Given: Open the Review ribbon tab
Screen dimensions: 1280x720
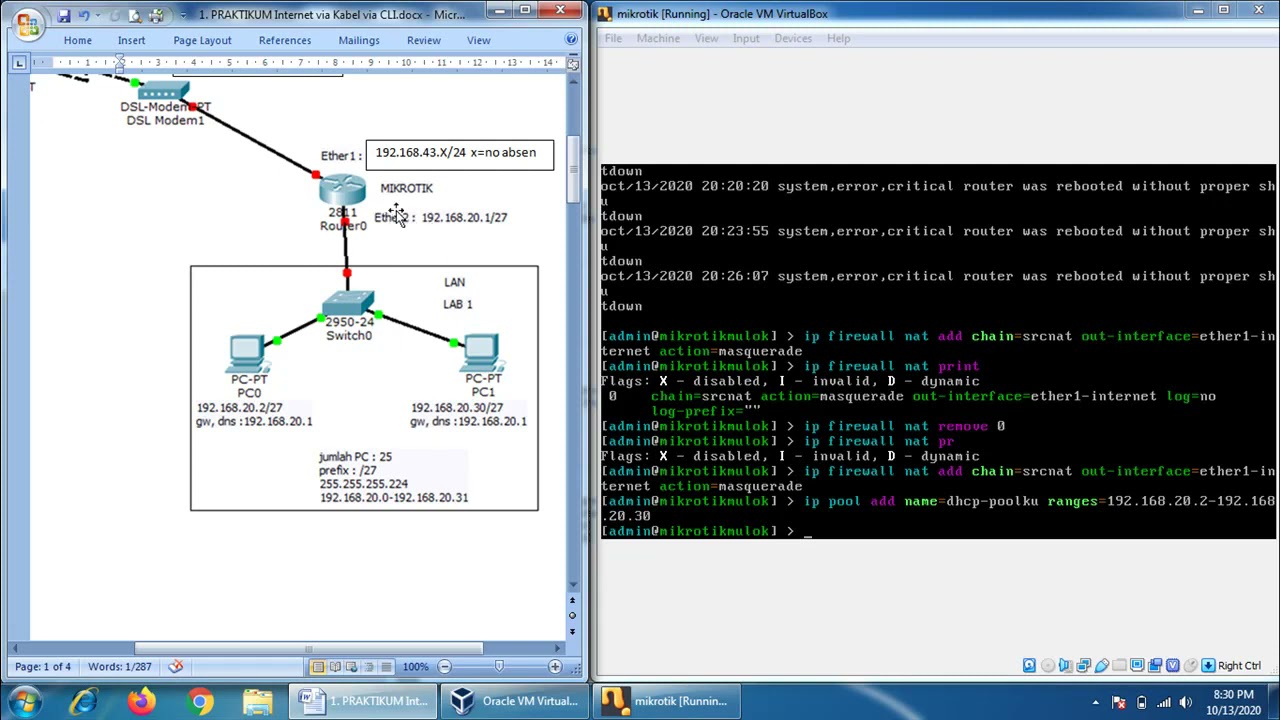Looking at the screenshot, I should (x=423, y=40).
